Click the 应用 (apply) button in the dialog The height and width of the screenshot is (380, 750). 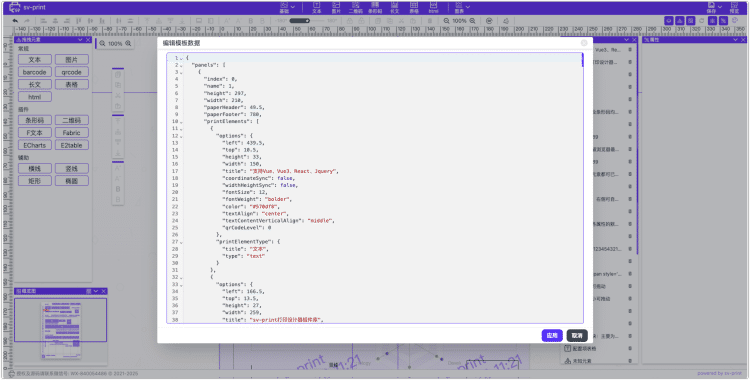pos(552,335)
